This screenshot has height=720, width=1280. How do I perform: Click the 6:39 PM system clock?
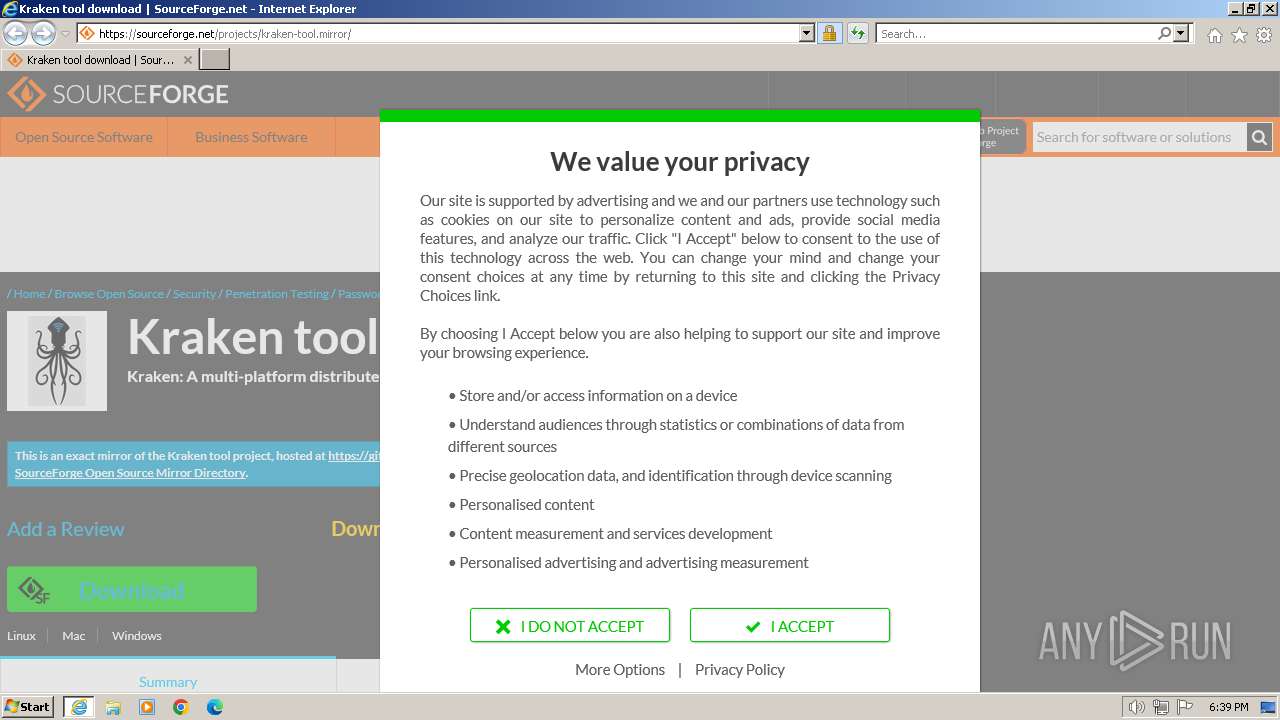click(x=1228, y=707)
